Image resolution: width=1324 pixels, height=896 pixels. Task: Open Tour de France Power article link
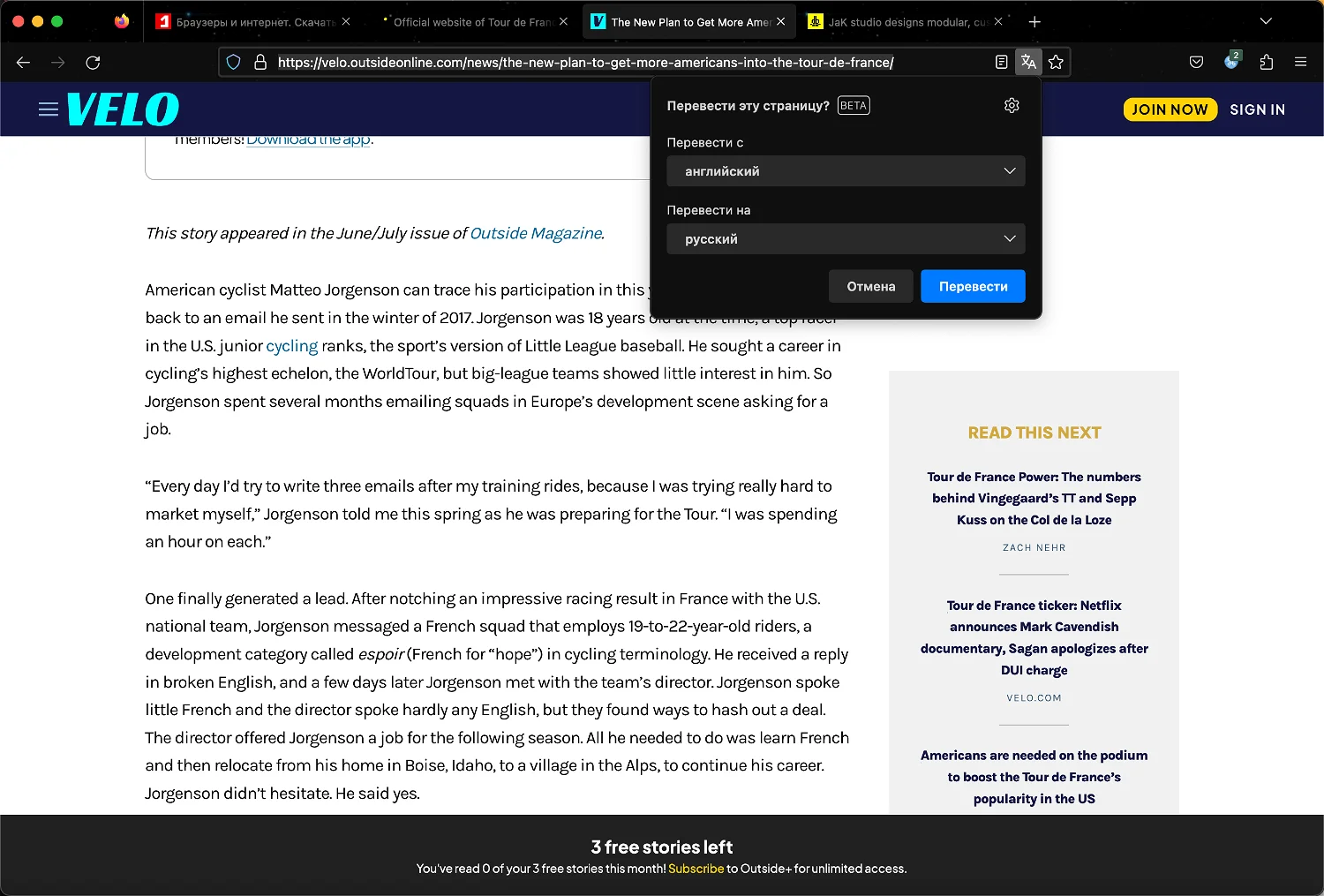1034,498
